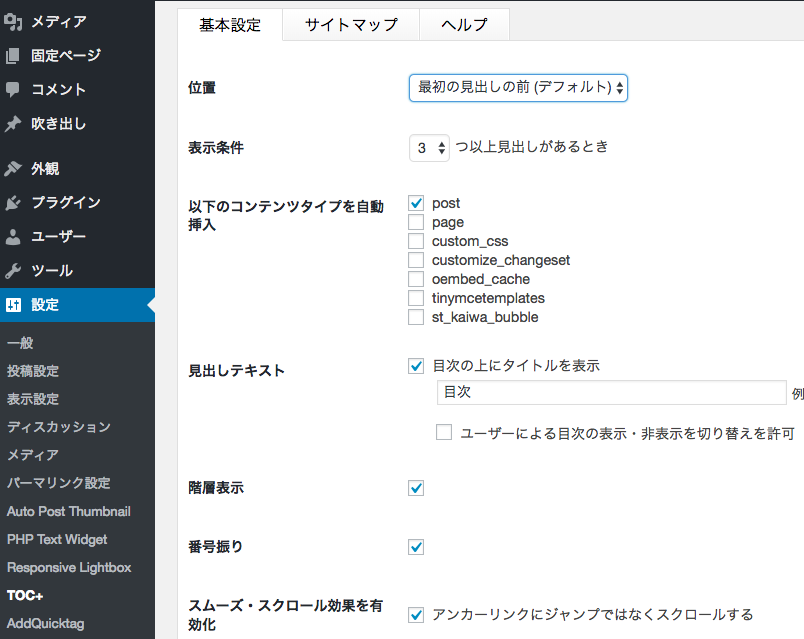Open 外観 appearance via paintbrush icon
Screen dimensions: 804x639
13,168
